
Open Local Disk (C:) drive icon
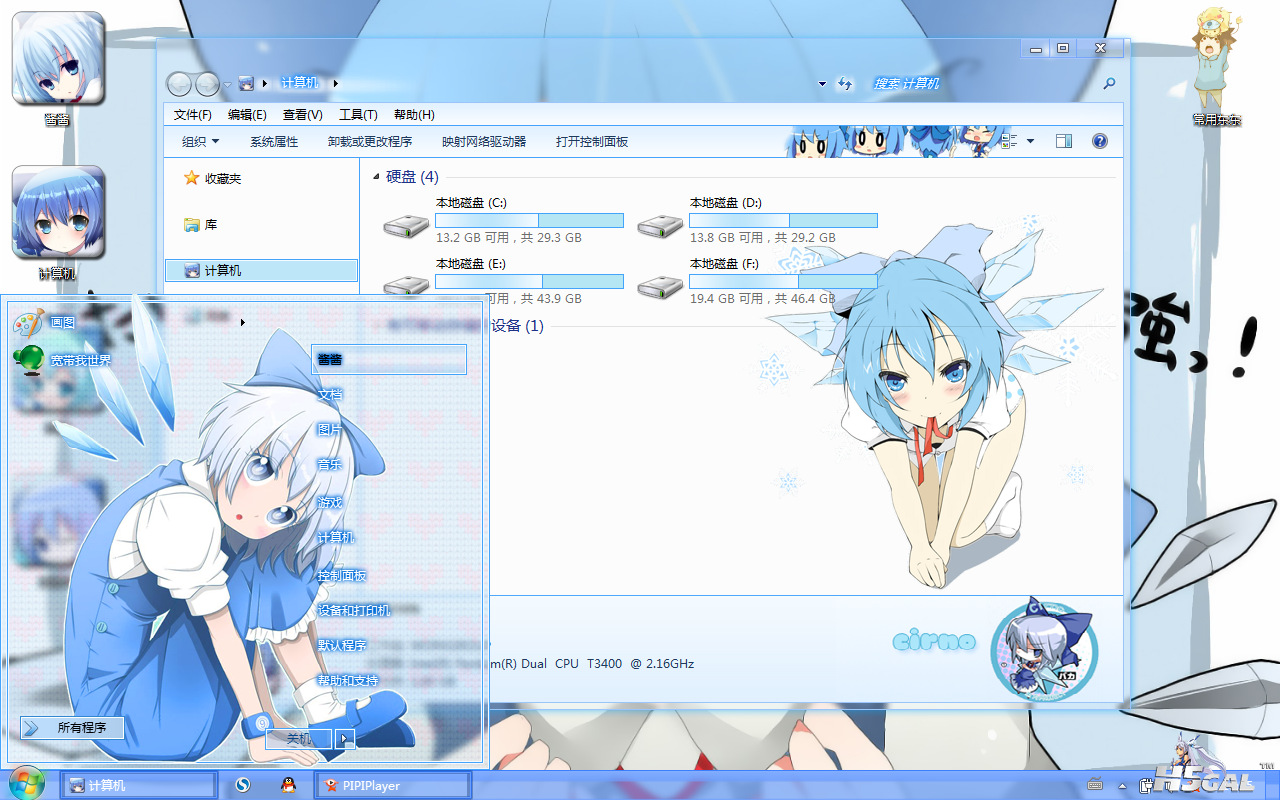406,226
